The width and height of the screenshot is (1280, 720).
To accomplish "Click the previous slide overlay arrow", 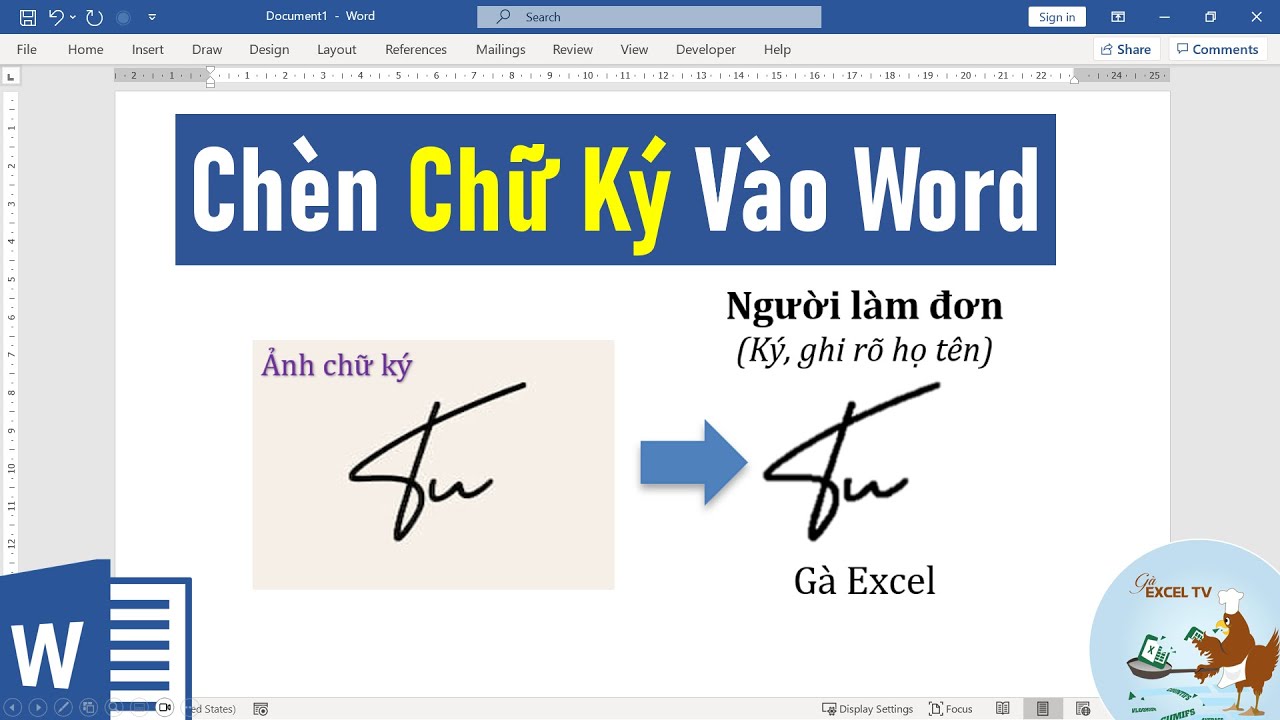I will point(14,708).
